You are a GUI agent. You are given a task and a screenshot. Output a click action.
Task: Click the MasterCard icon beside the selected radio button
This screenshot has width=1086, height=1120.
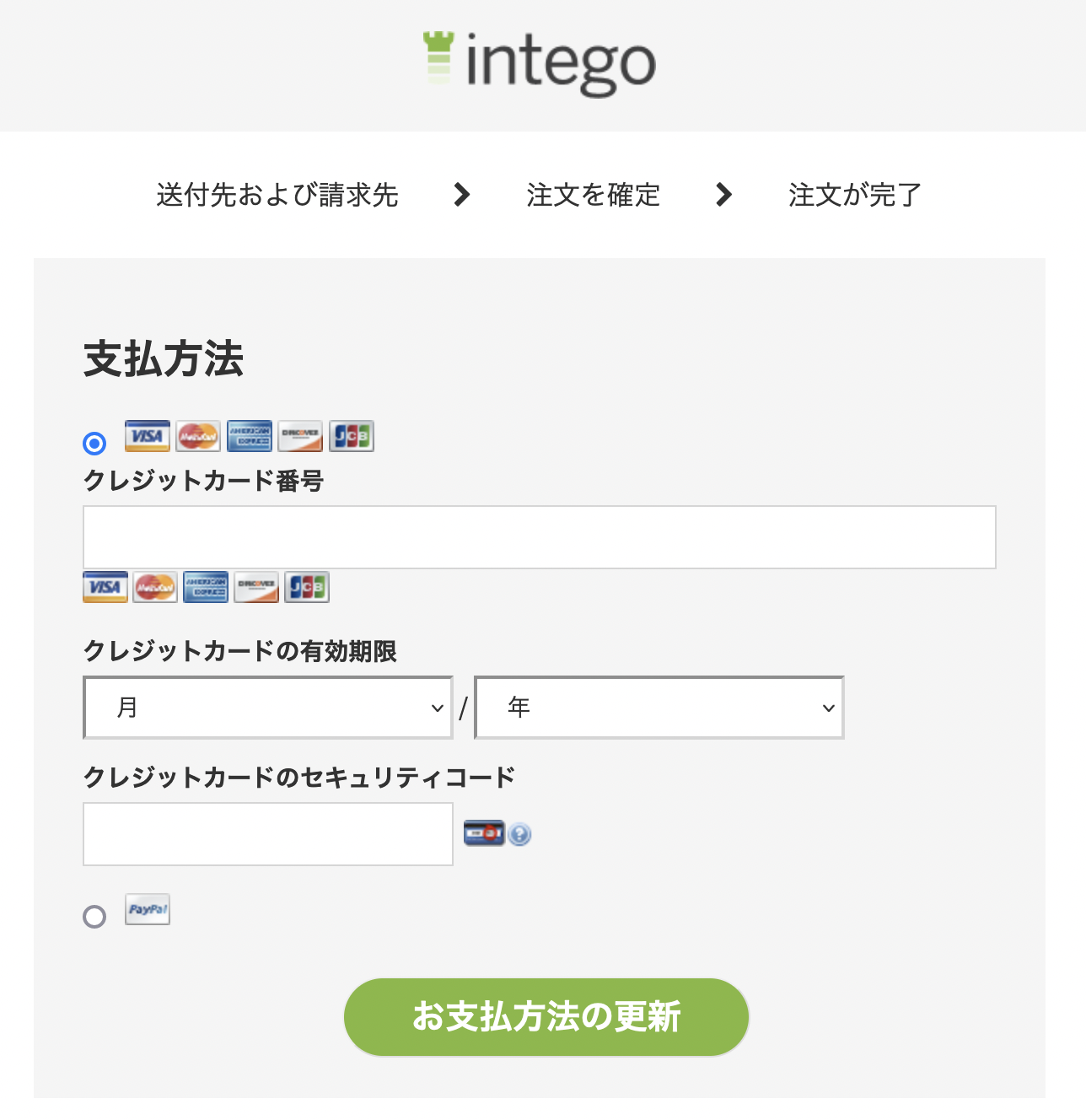click(x=198, y=436)
